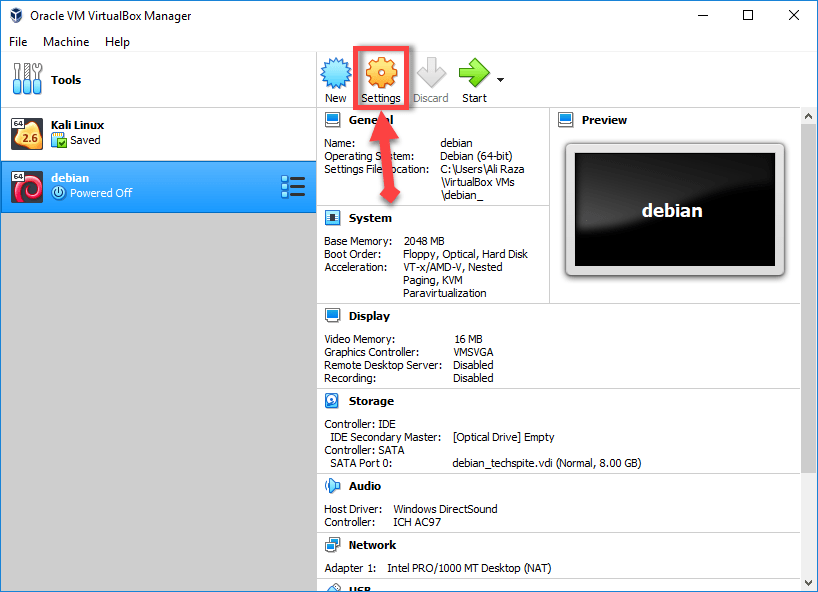818x592 pixels.
Task: Click the green Start arrow icon
Action: coord(473,73)
